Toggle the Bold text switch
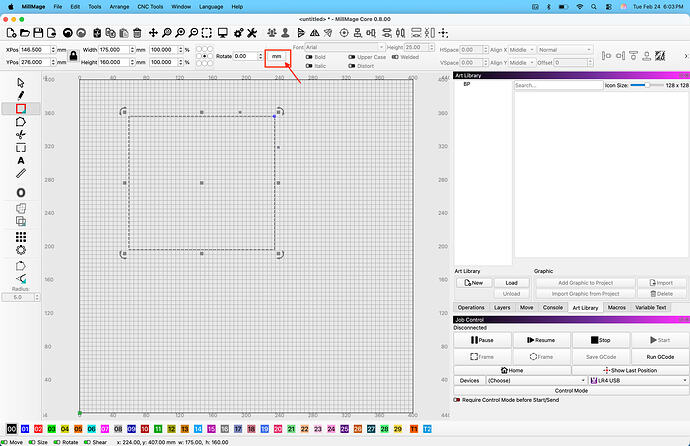Screen dimensions: 690x446 point(309,57)
